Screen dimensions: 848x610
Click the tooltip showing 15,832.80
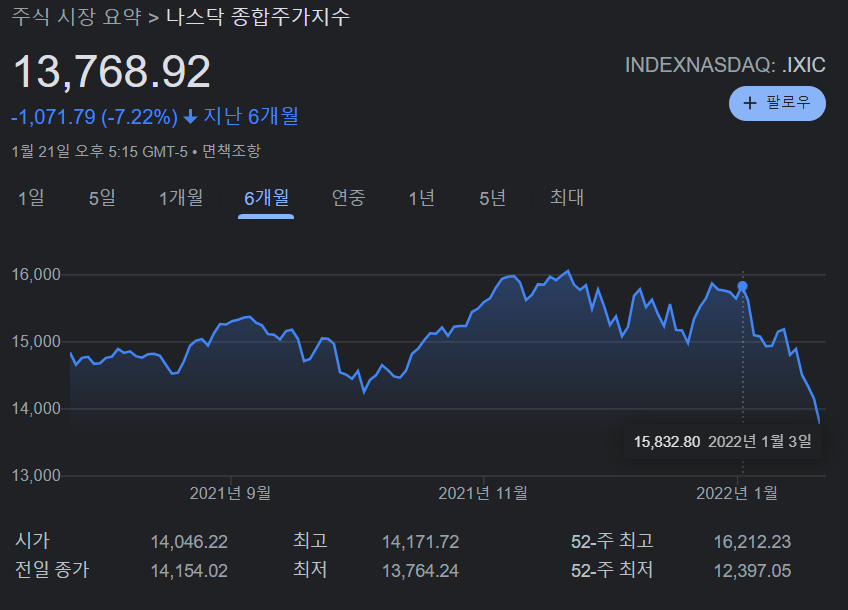723,442
